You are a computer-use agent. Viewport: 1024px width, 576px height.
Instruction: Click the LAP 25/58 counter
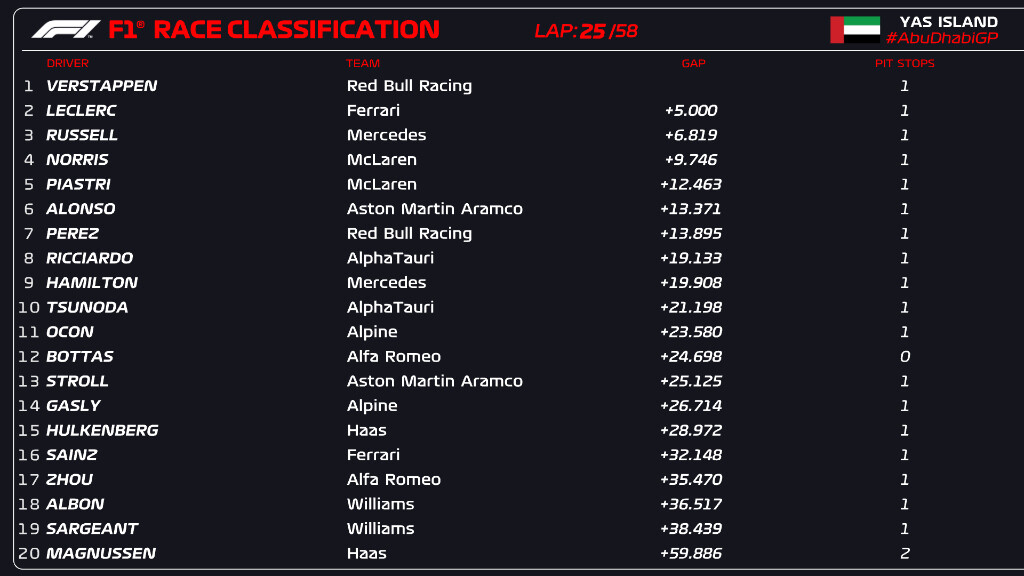tap(586, 31)
